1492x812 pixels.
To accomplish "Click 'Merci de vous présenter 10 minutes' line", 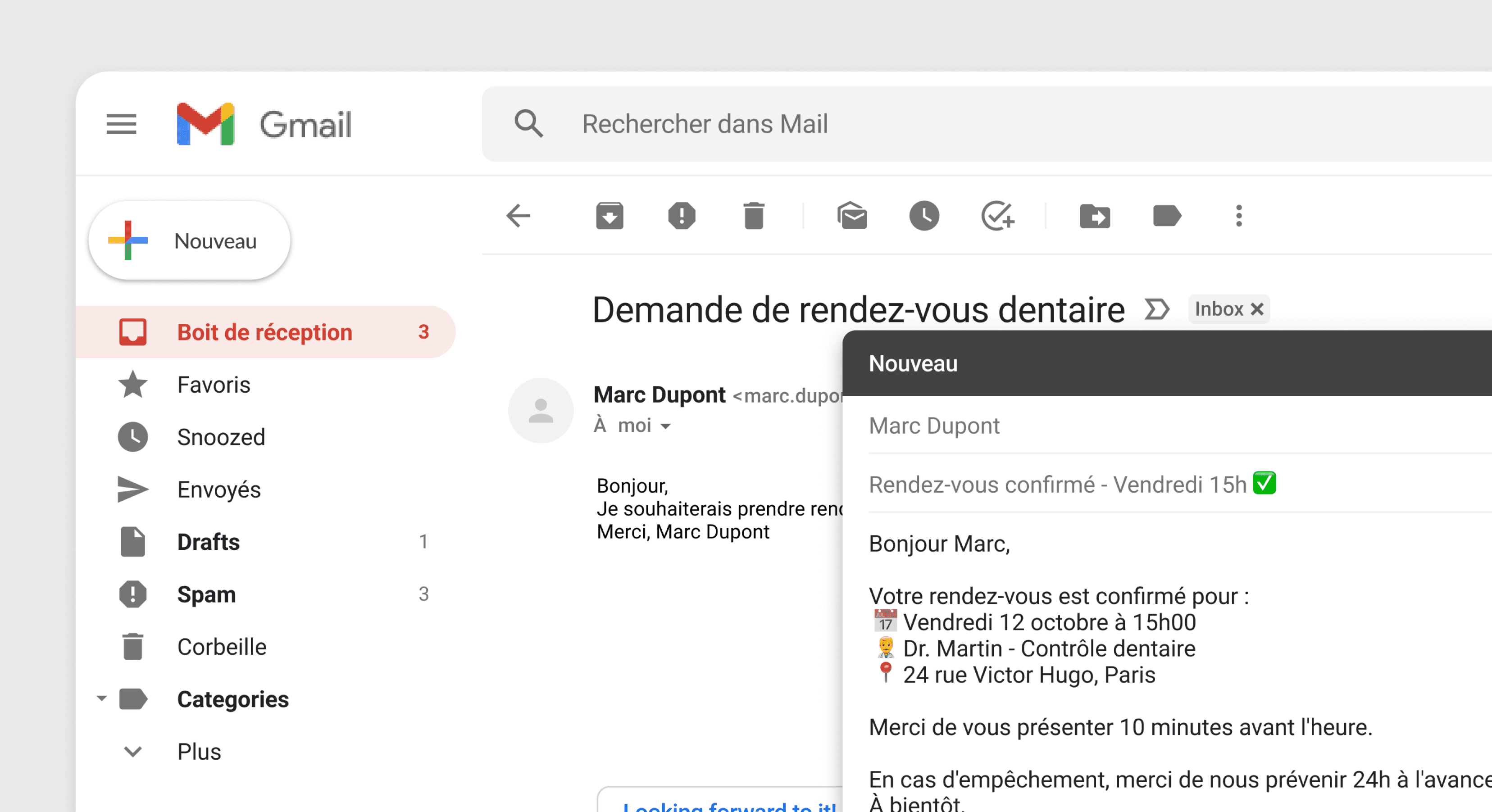I will [1121, 727].
